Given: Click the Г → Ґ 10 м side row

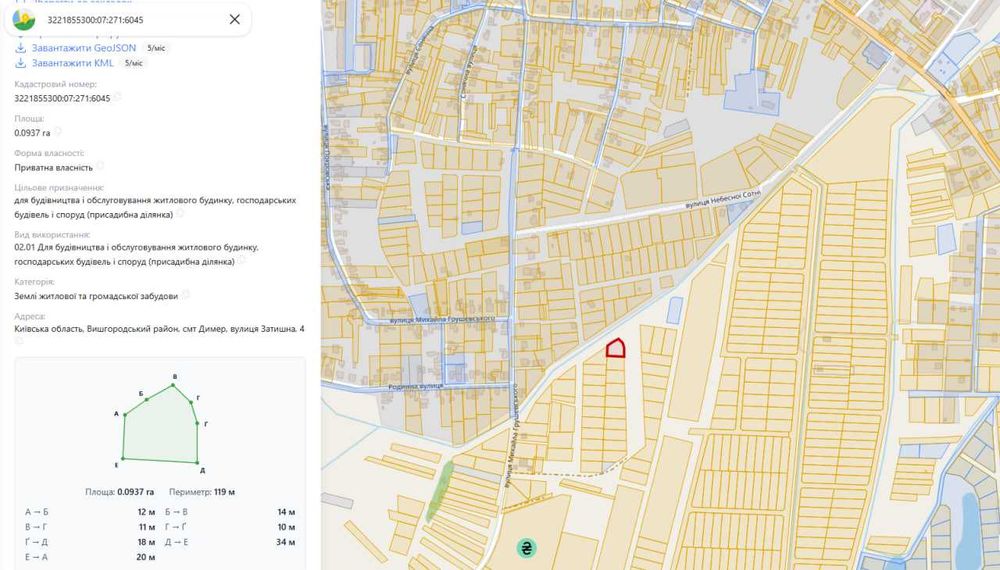Looking at the screenshot, I should 230,527.
